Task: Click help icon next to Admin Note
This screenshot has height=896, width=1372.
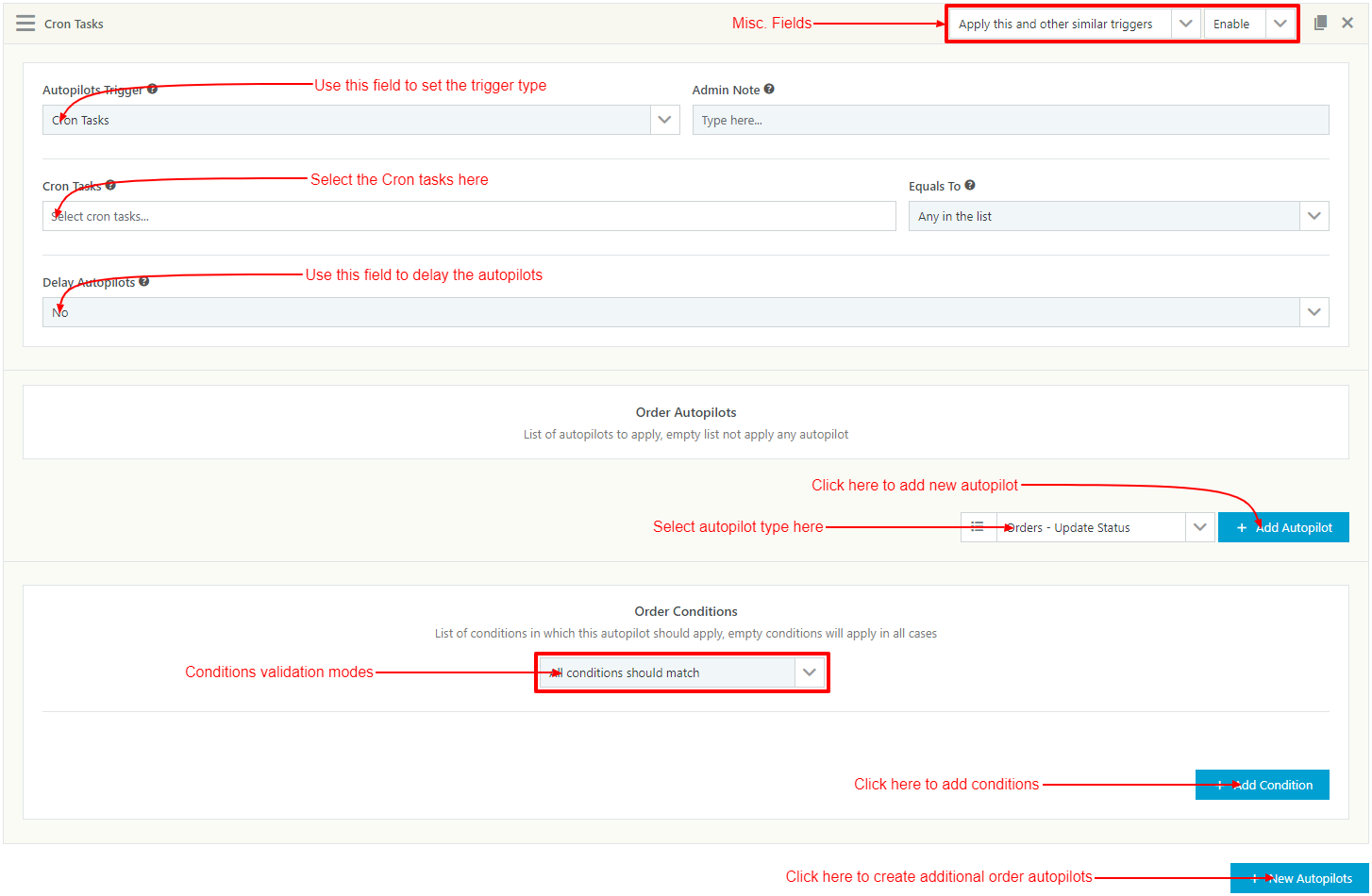Action: click(769, 90)
